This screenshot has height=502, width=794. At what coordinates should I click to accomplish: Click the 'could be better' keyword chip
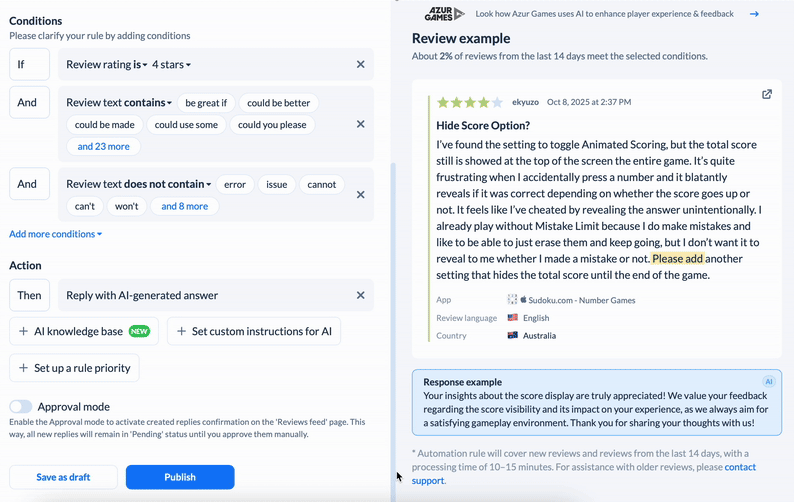point(278,103)
